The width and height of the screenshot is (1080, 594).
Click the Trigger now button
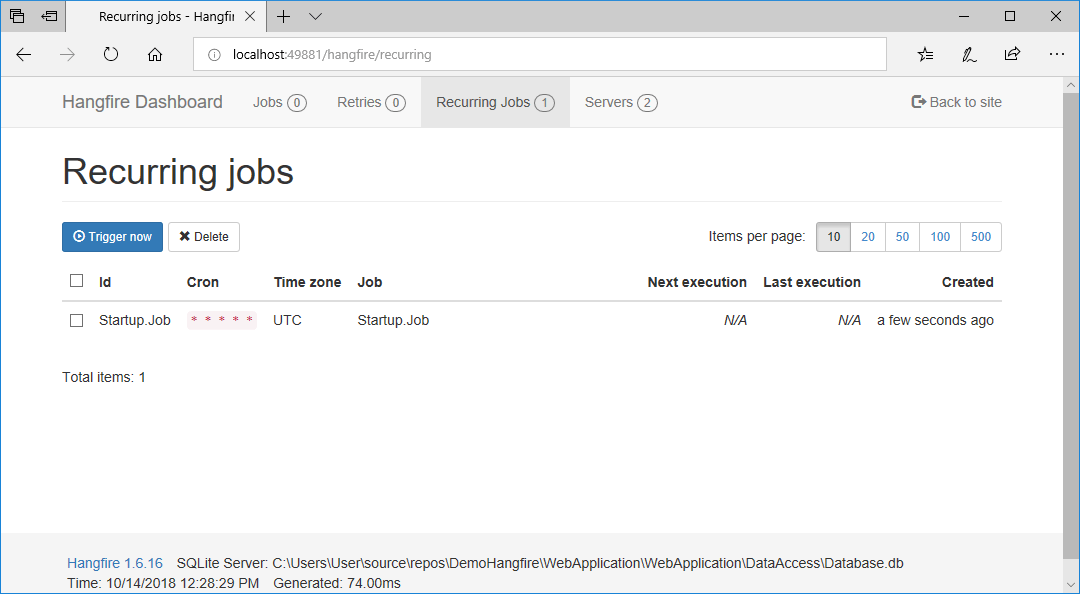click(x=112, y=236)
